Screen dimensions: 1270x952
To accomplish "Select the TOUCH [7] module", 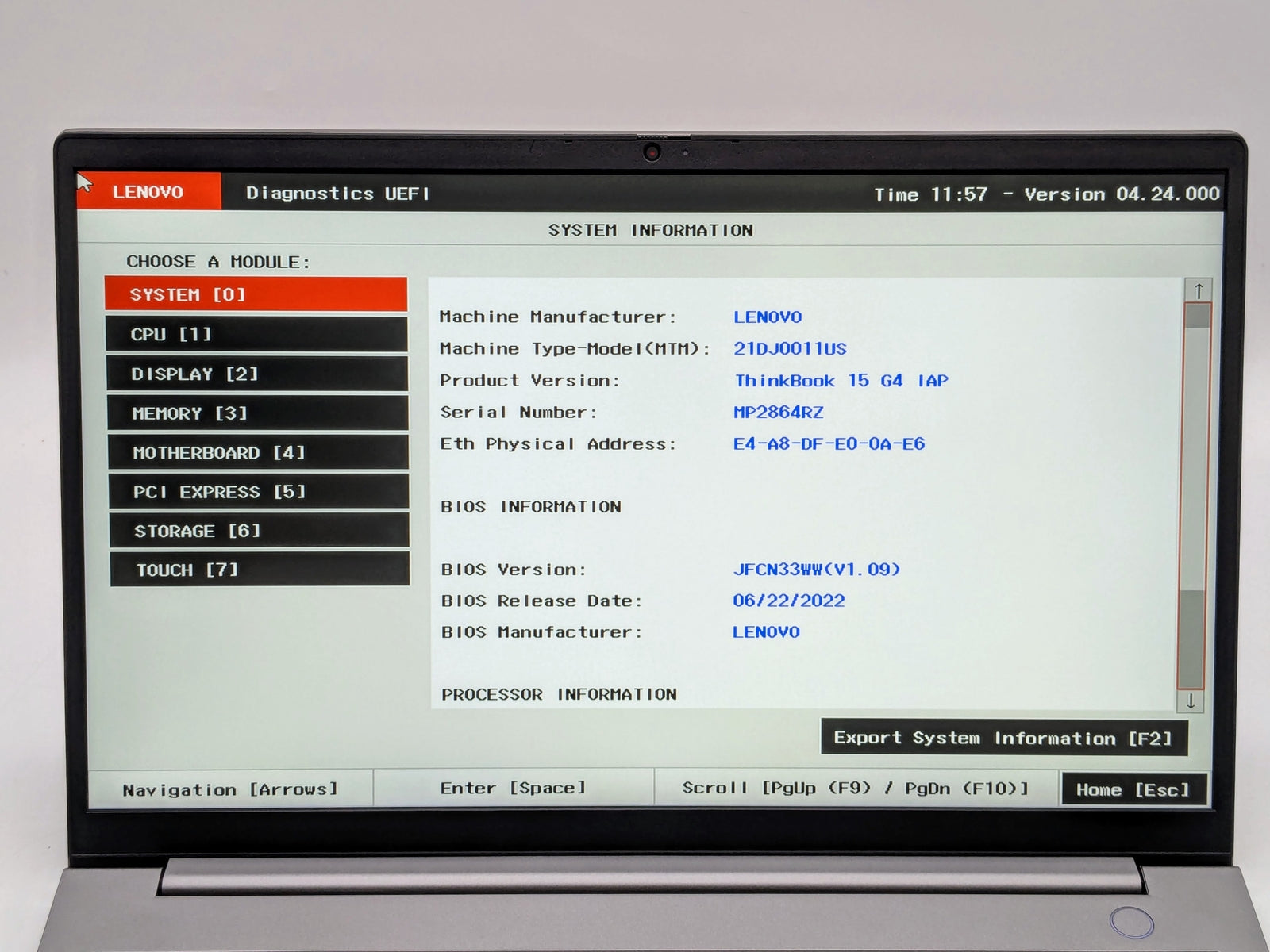I will pyautogui.click(x=260, y=570).
